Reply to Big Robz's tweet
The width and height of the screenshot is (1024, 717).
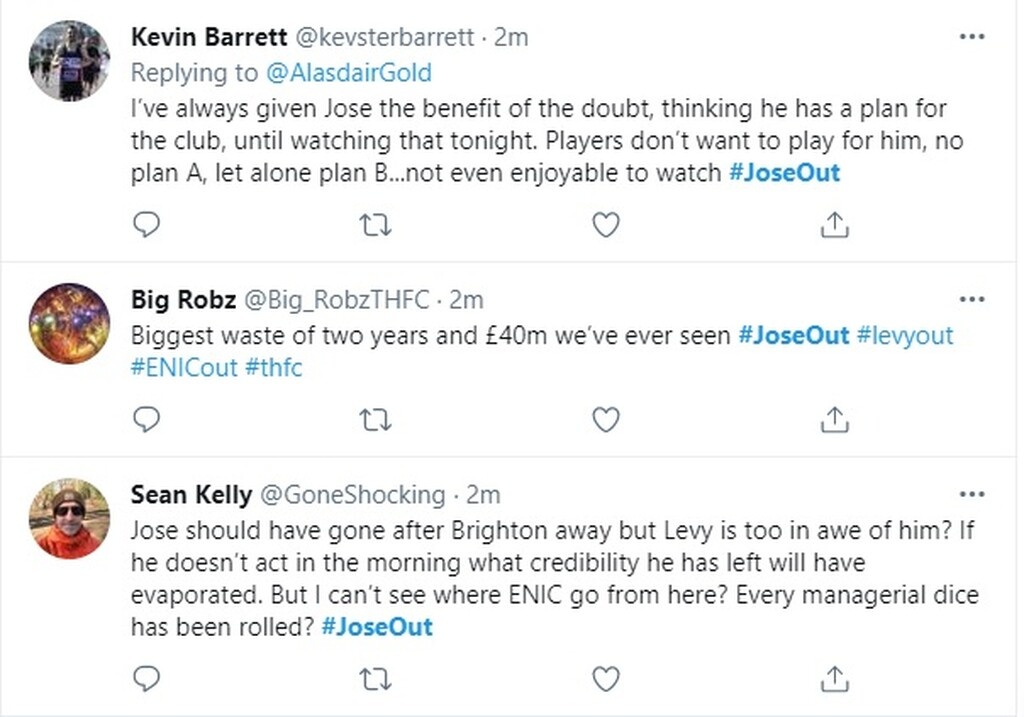(147, 421)
